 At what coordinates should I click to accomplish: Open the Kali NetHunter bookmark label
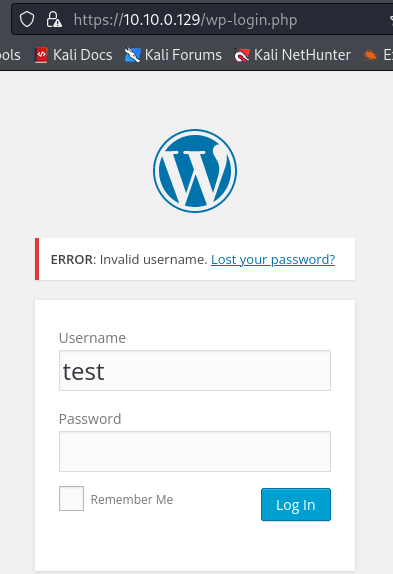(302, 55)
